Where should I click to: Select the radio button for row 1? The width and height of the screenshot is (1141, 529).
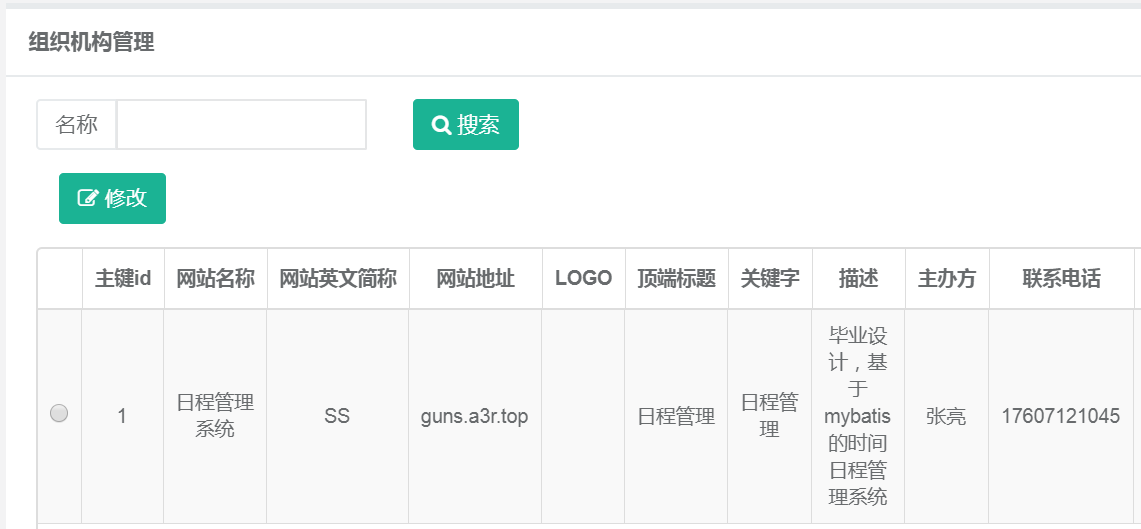(x=59, y=413)
